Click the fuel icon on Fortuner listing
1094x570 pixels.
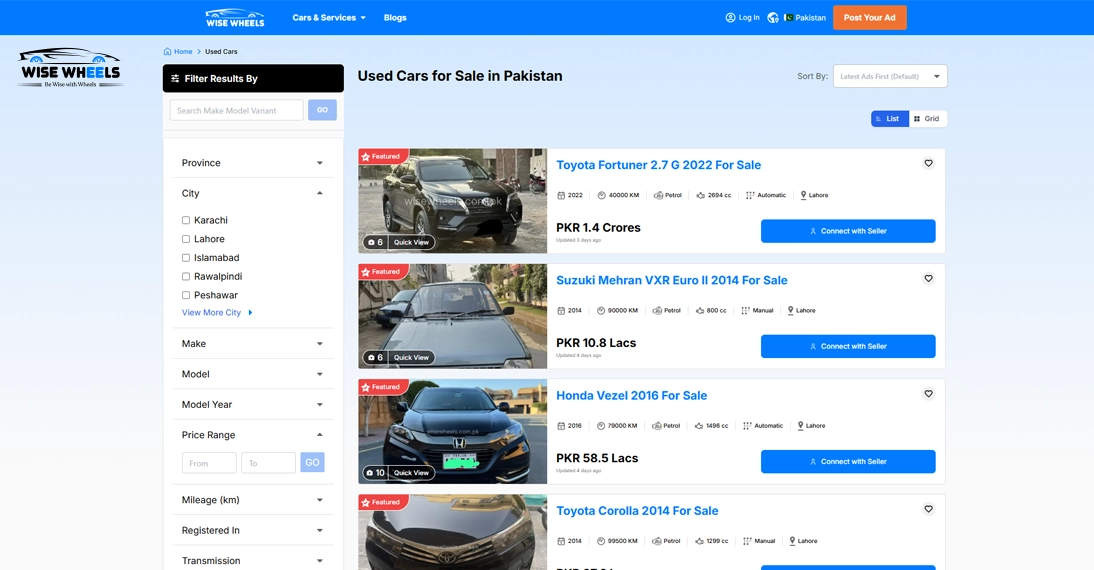point(658,195)
